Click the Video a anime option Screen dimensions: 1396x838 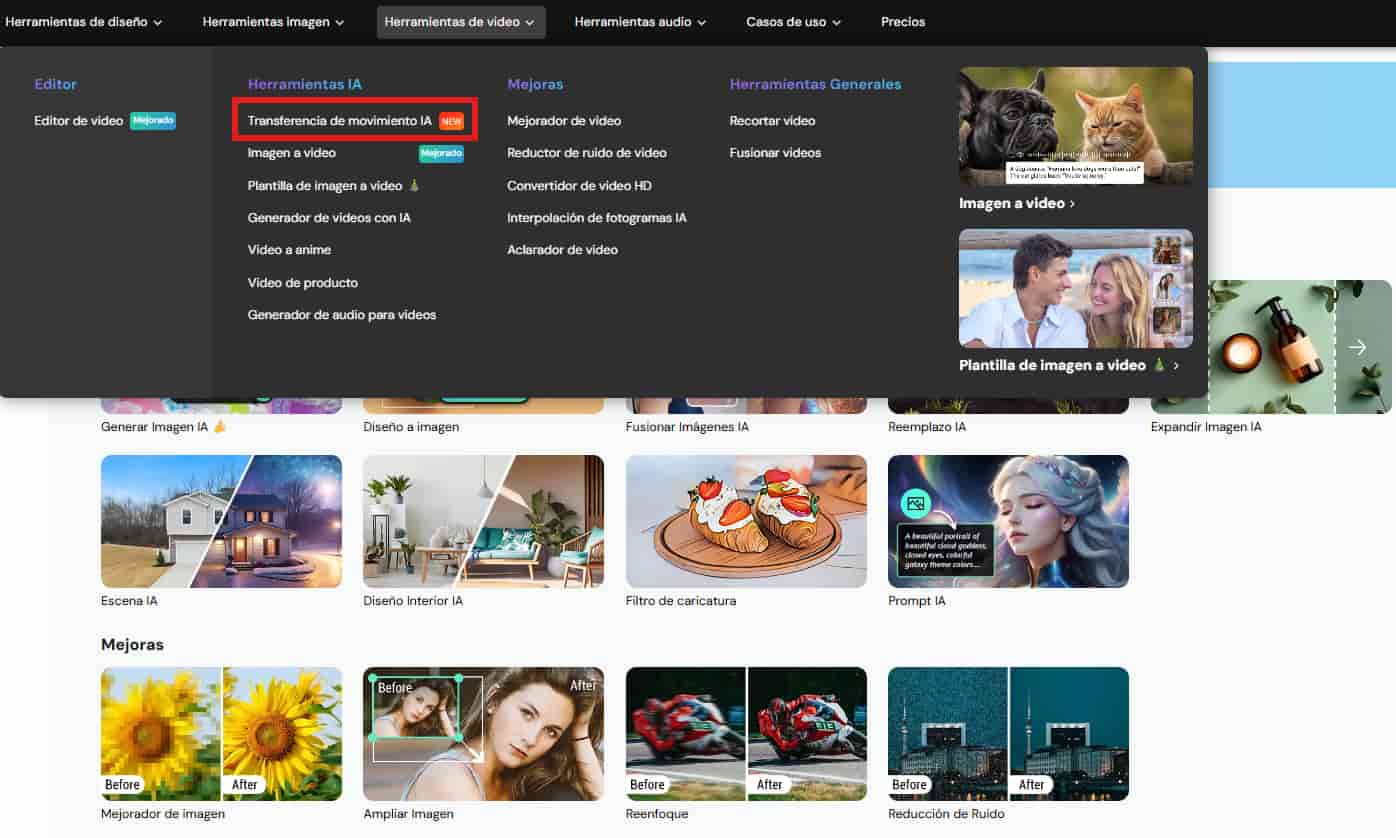(x=289, y=250)
